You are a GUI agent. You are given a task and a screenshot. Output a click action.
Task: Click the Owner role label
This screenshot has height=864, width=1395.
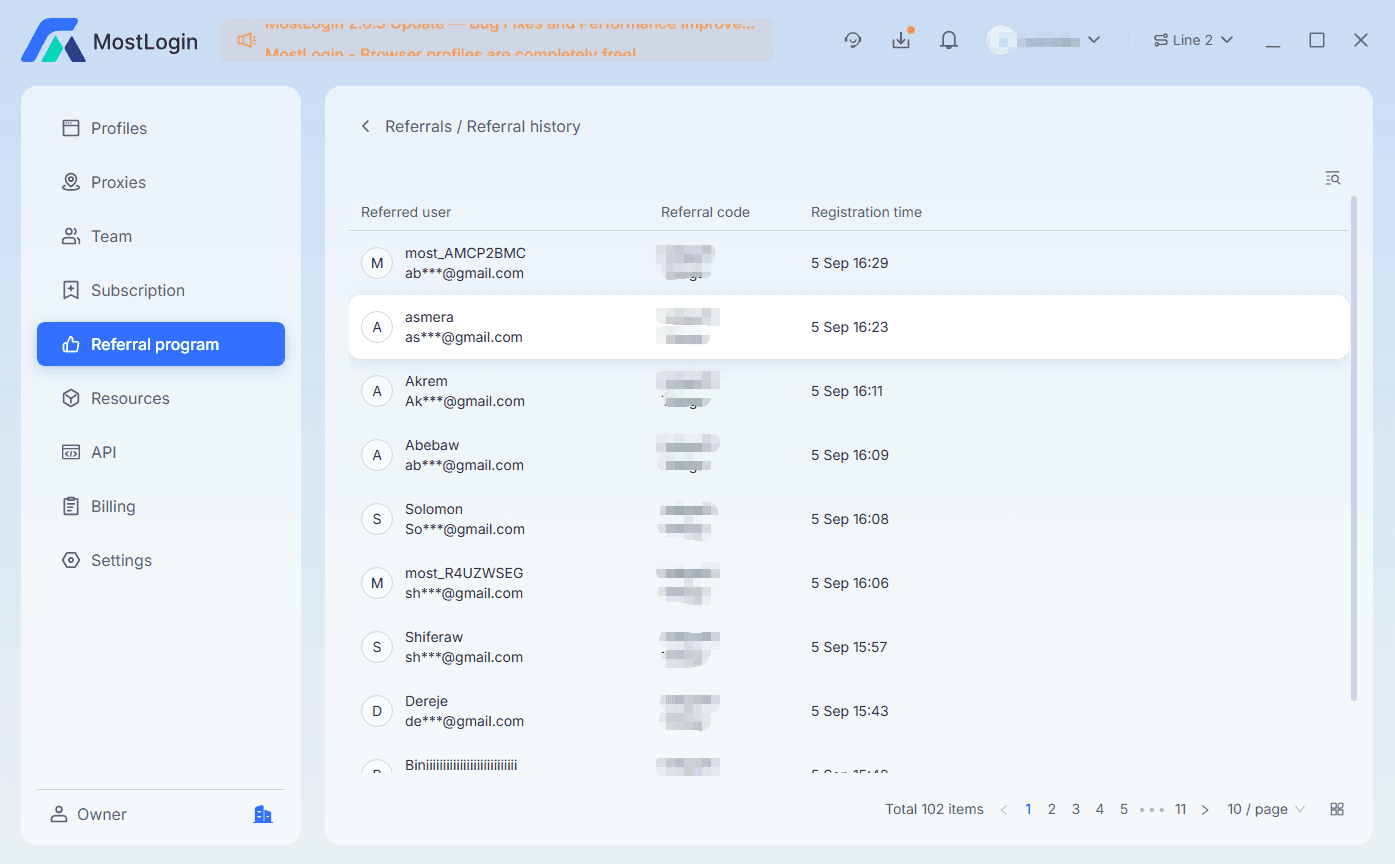tap(102, 814)
